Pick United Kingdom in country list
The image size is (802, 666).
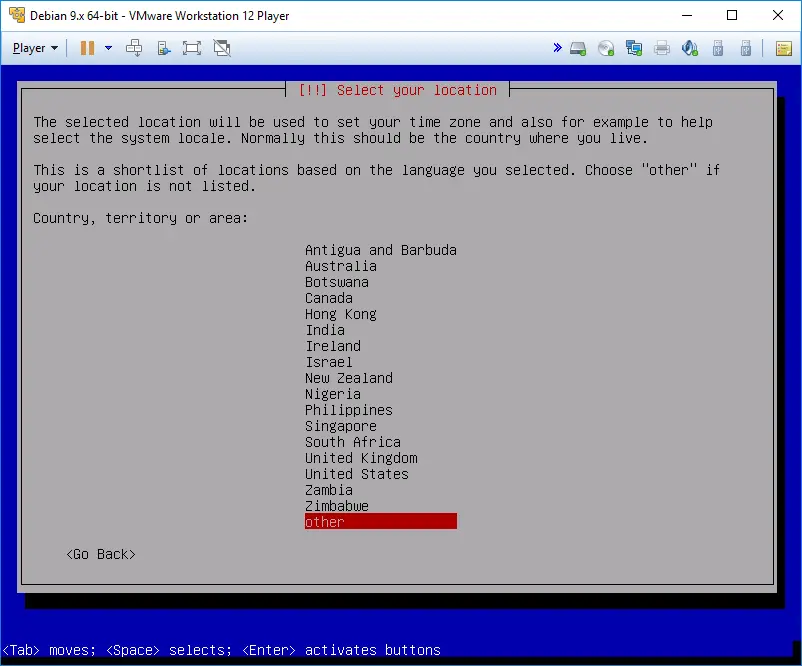(x=360, y=458)
